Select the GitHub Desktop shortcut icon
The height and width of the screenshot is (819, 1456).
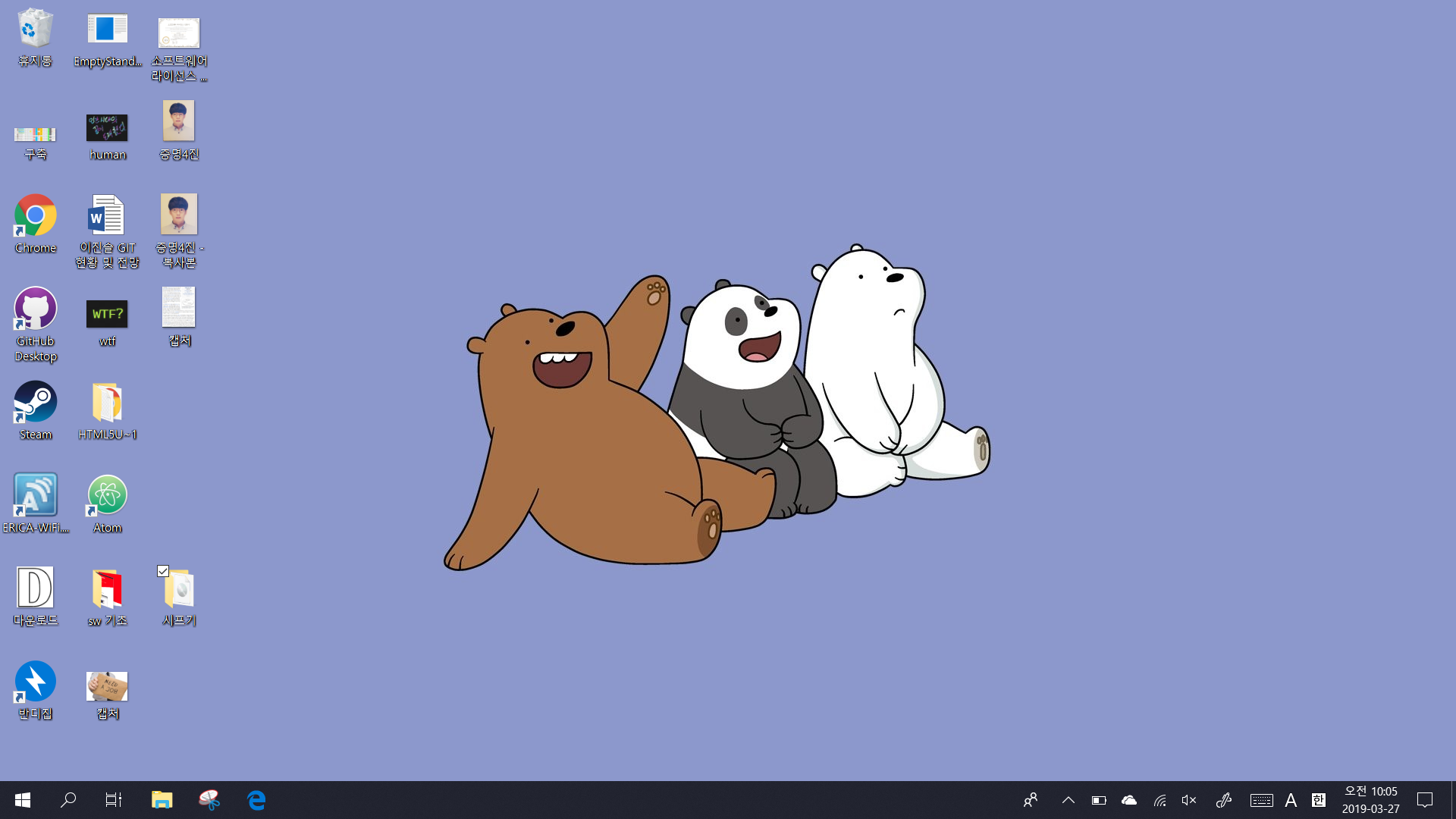(35, 309)
